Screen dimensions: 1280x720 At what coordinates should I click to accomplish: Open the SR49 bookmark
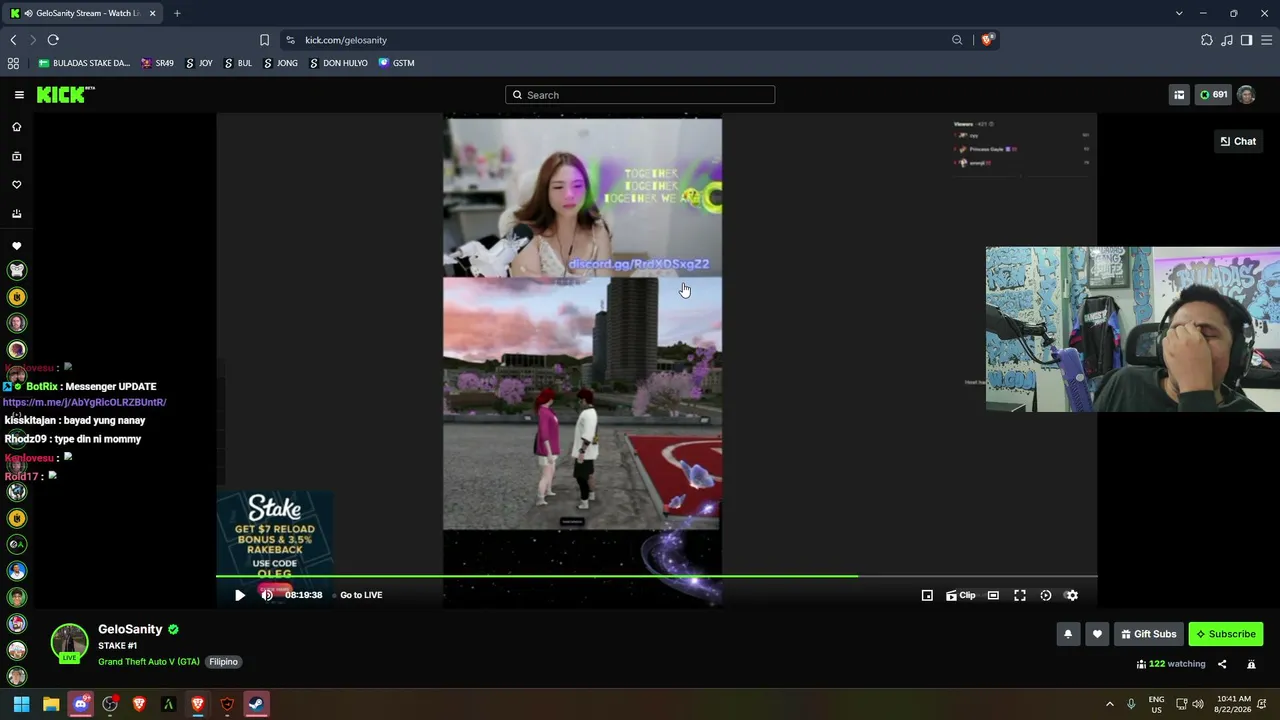(x=158, y=63)
